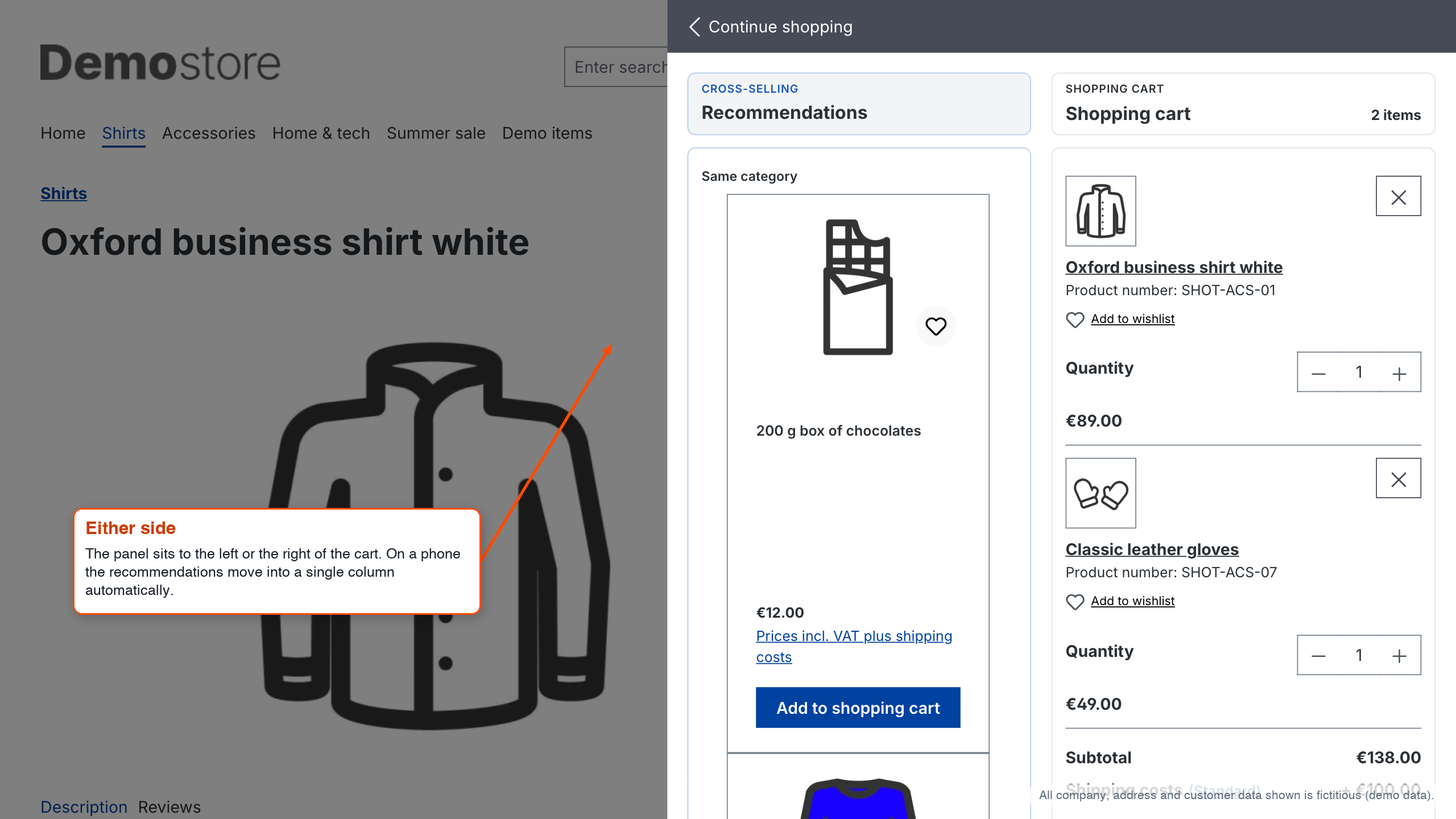The image size is (1456, 819).
Task: Click the Enter search term field
Action: tap(616, 67)
